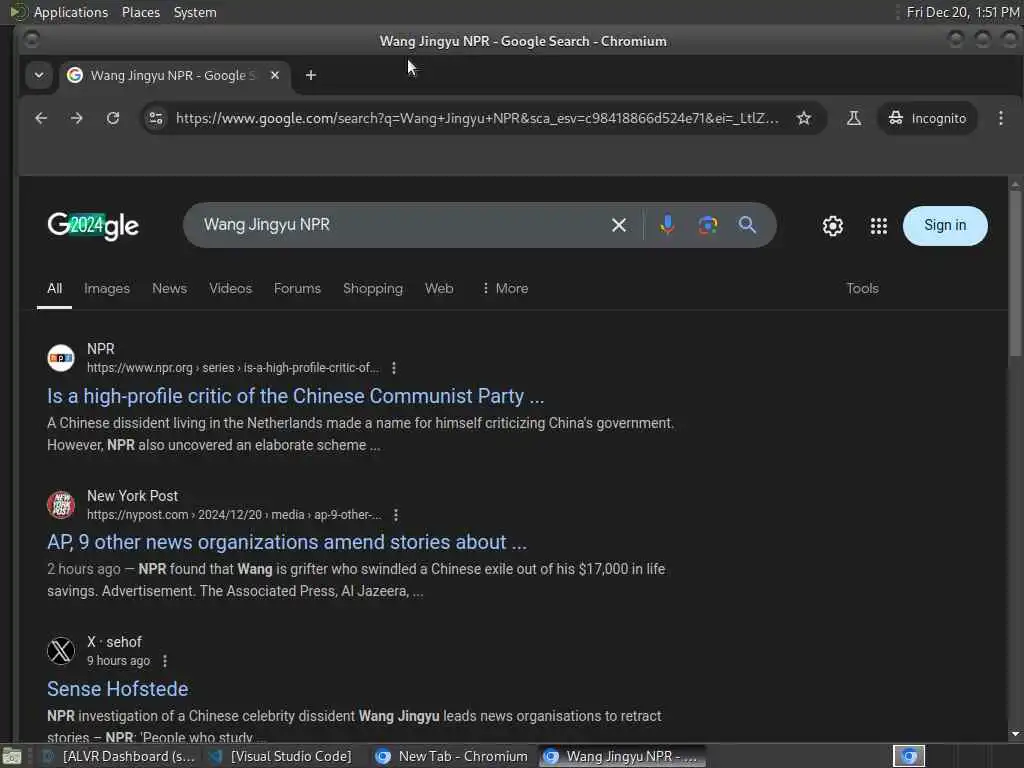Click the nypost.com result URL text
Image resolution: width=1024 pixels, height=768 pixels.
pos(234,515)
